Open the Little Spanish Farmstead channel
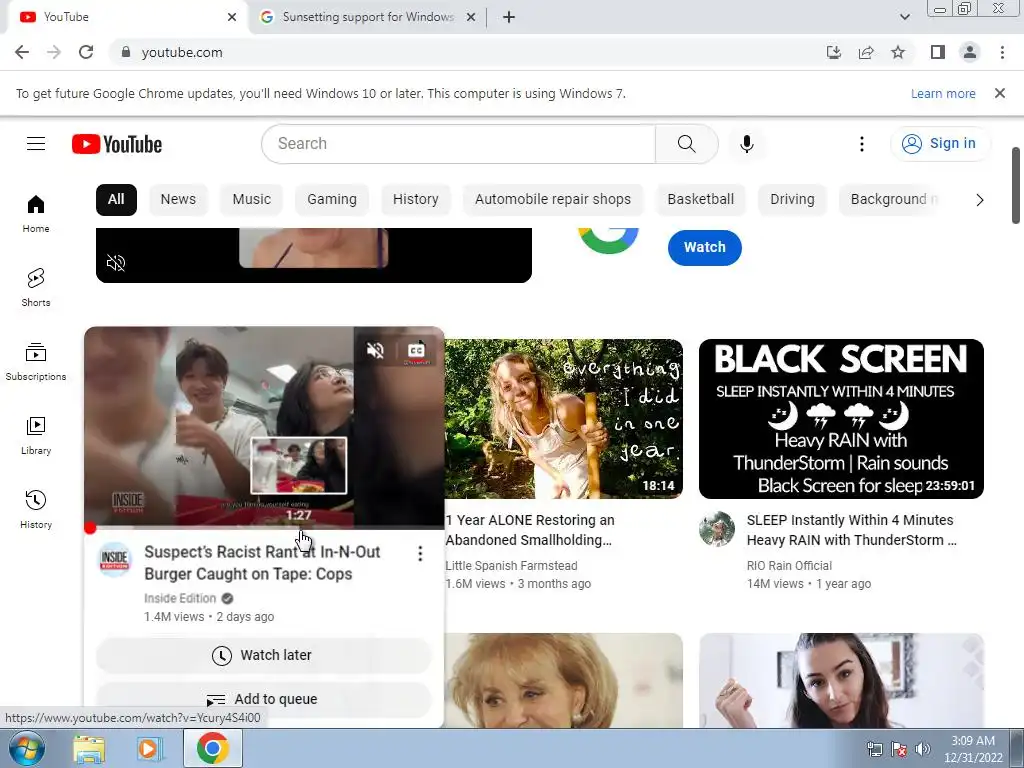 511,566
